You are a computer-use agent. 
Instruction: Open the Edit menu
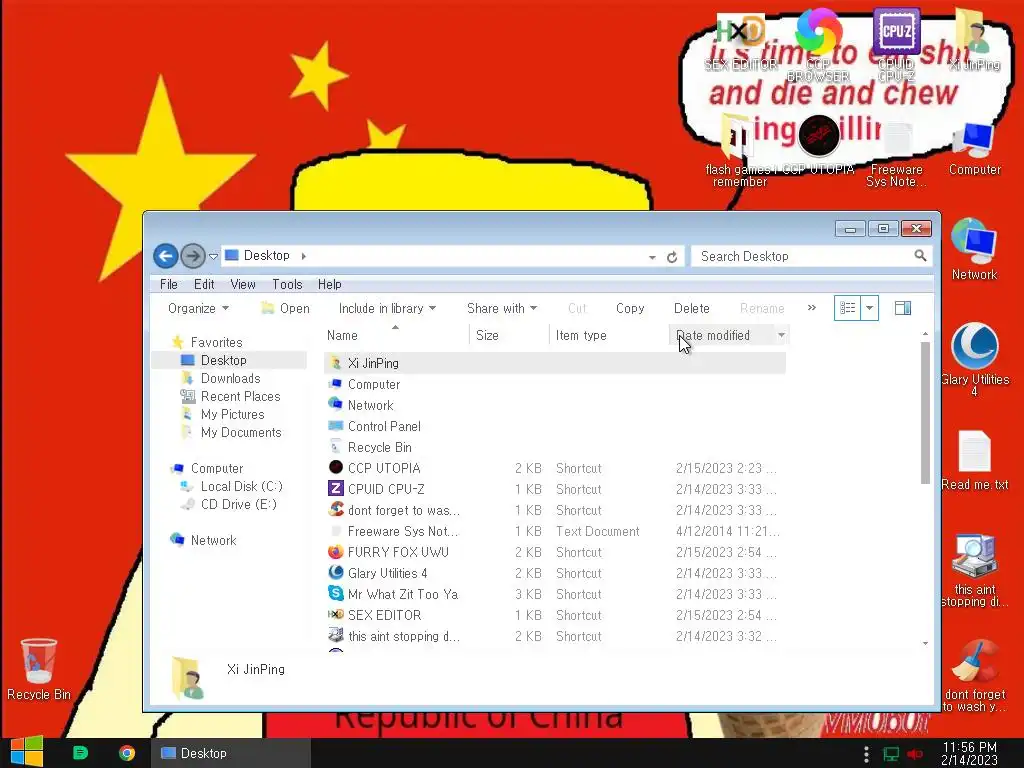point(204,284)
